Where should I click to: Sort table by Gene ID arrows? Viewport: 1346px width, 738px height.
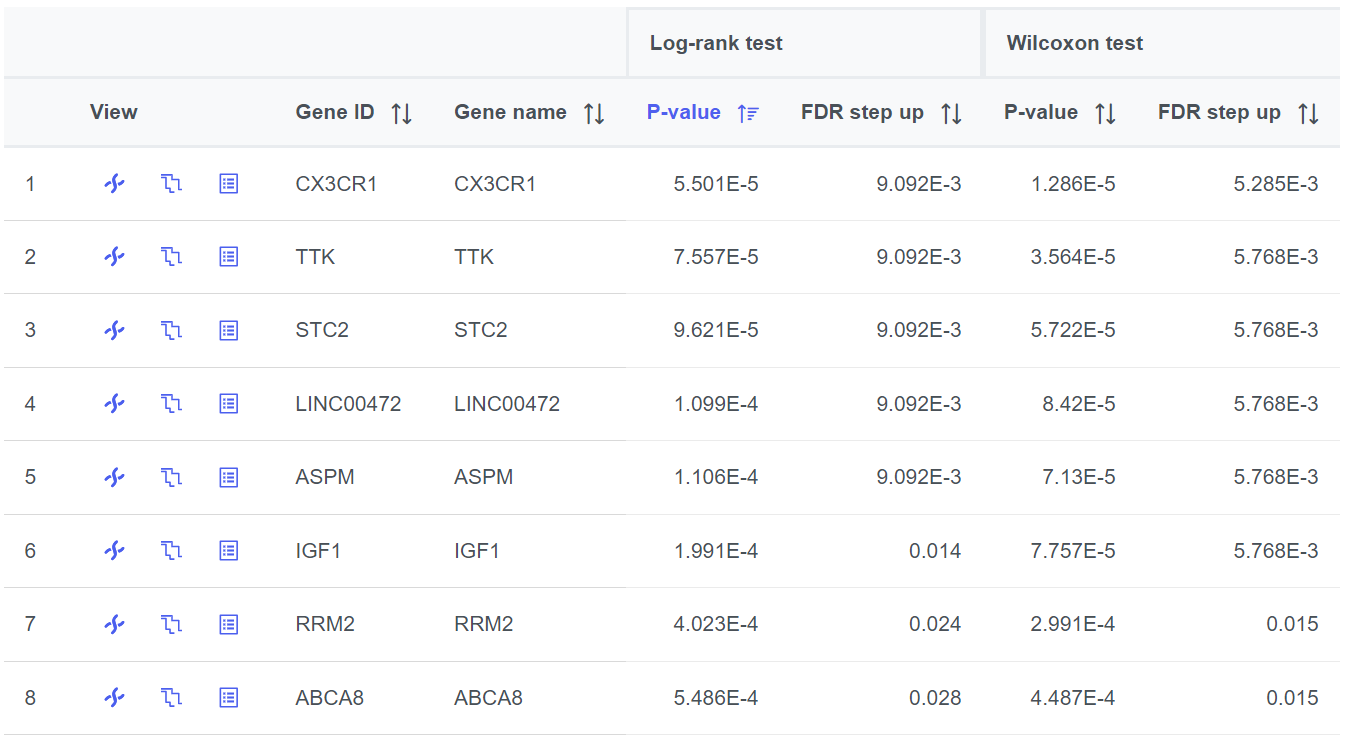point(401,113)
